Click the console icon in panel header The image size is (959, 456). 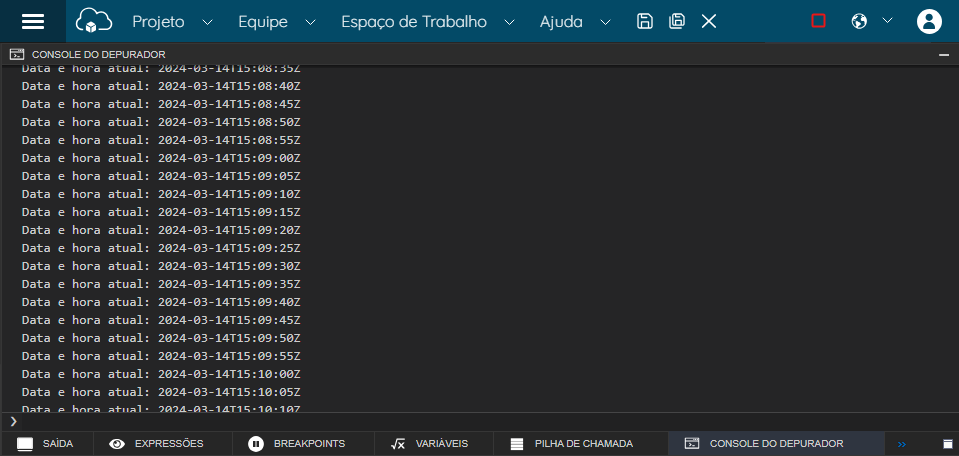coord(17,54)
